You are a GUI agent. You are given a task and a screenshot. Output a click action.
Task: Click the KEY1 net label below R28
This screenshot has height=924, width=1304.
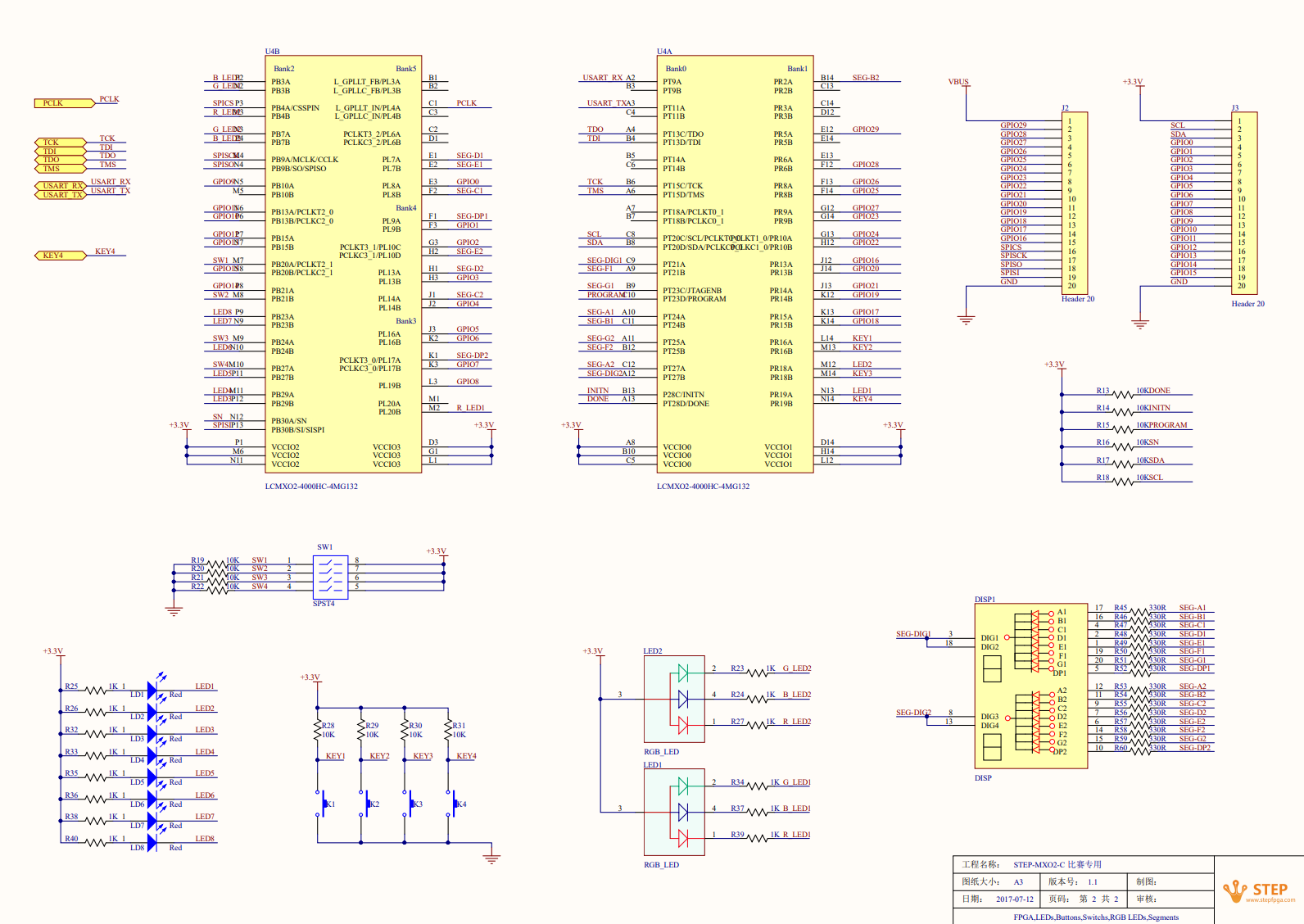pos(336,756)
